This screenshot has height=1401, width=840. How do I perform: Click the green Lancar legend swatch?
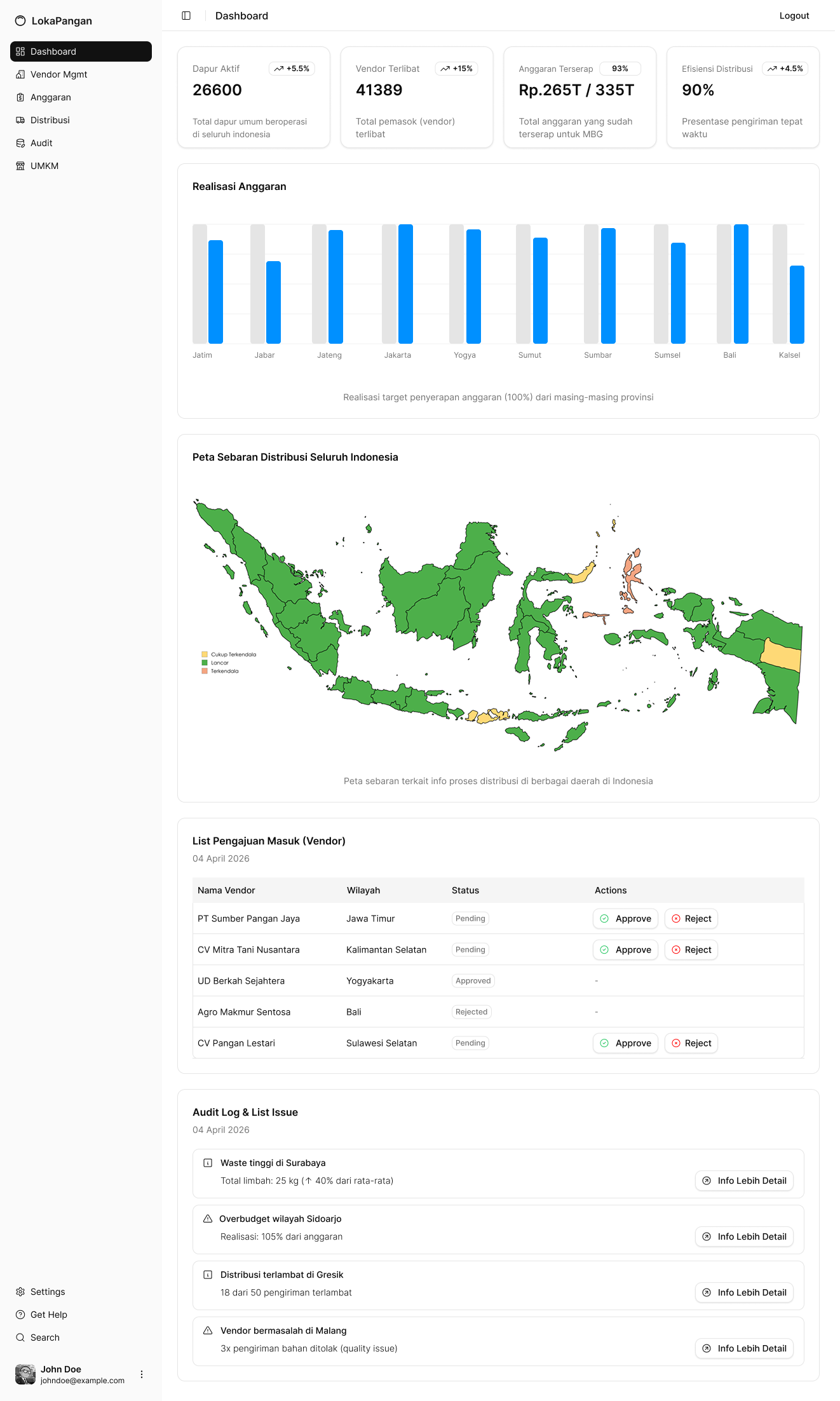click(x=205, y=663)
